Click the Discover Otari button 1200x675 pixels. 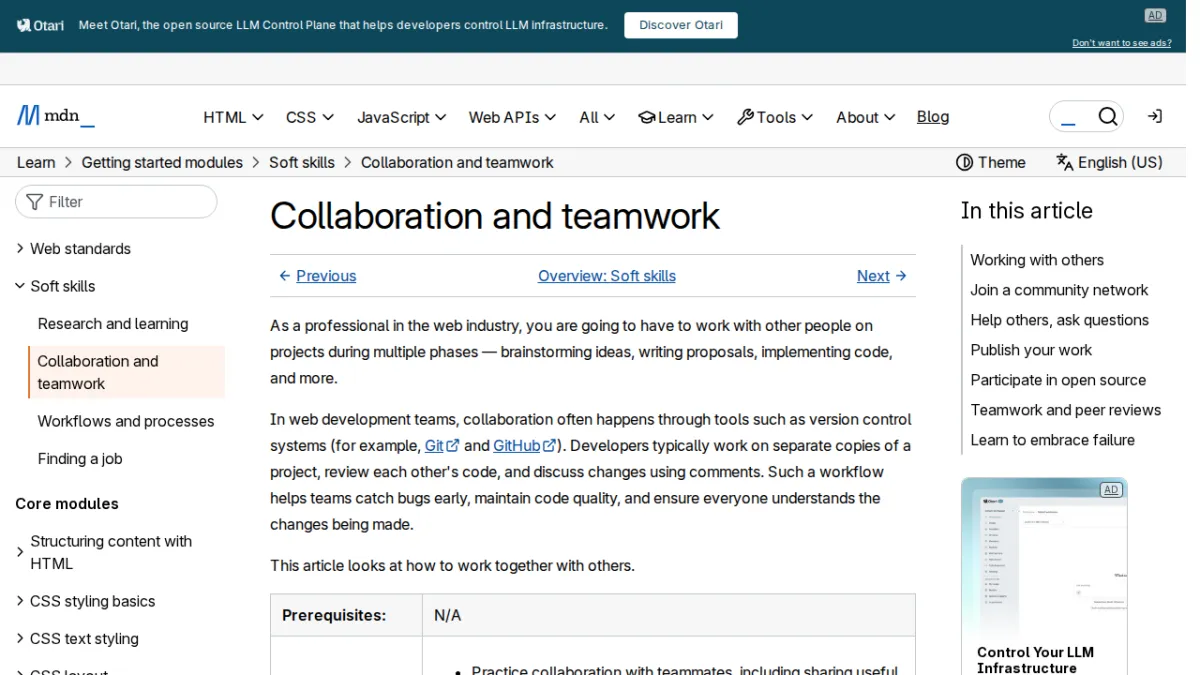(x=681, y=25)
